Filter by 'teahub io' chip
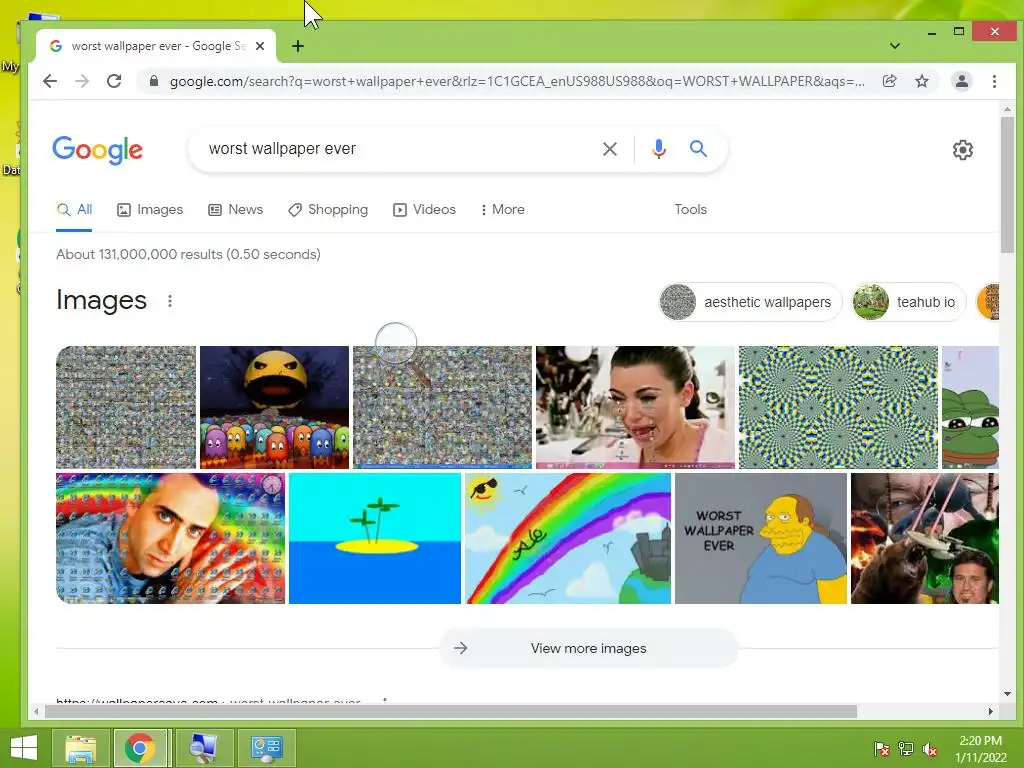 [x=908, y=302]
